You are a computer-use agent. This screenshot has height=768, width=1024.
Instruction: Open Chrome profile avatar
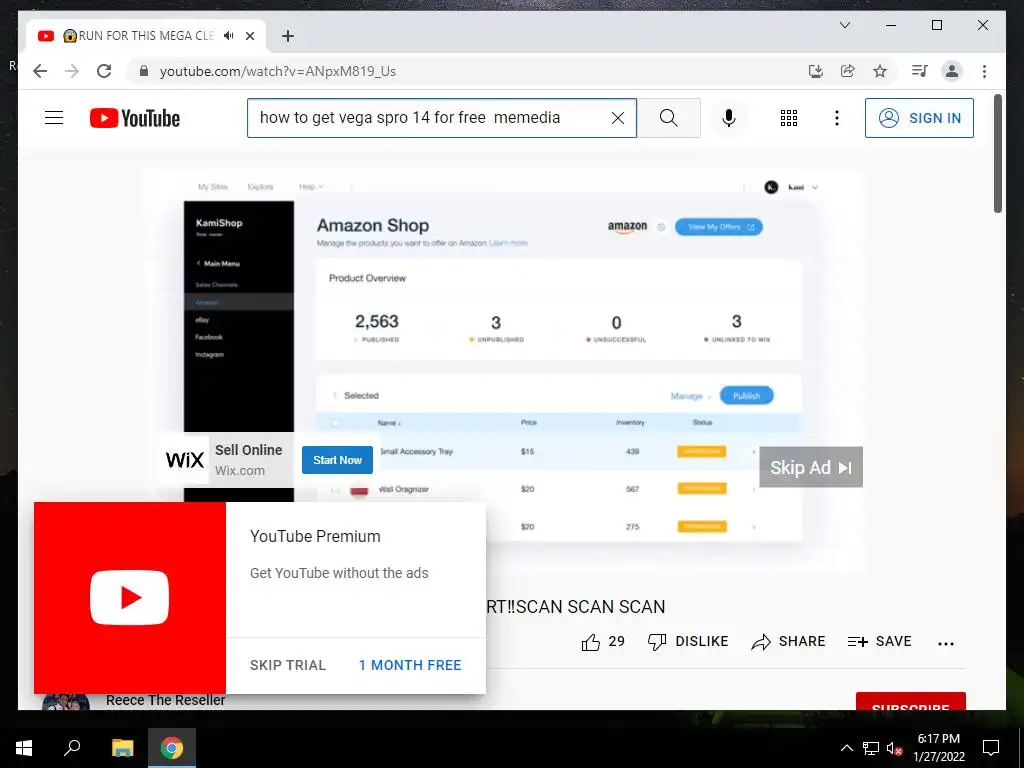[952, 71]
